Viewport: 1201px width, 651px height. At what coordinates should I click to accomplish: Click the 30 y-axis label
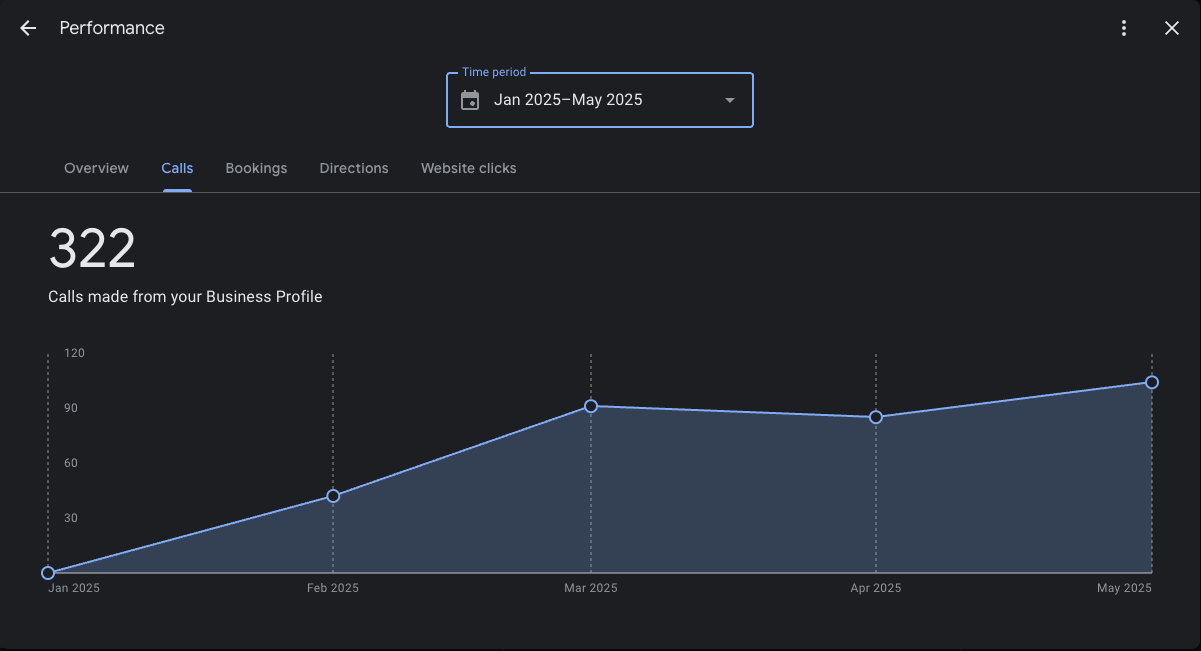71,518
